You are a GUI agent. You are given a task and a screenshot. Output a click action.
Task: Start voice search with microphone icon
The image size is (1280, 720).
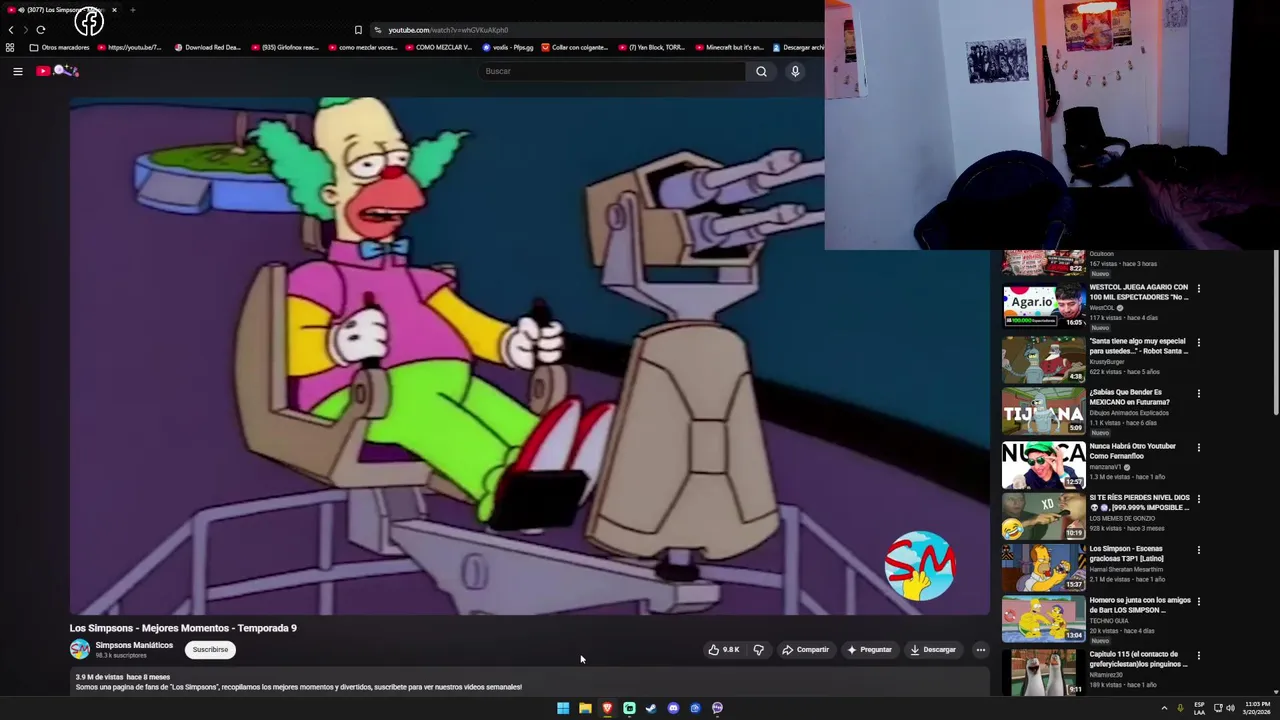click(795, 71)
